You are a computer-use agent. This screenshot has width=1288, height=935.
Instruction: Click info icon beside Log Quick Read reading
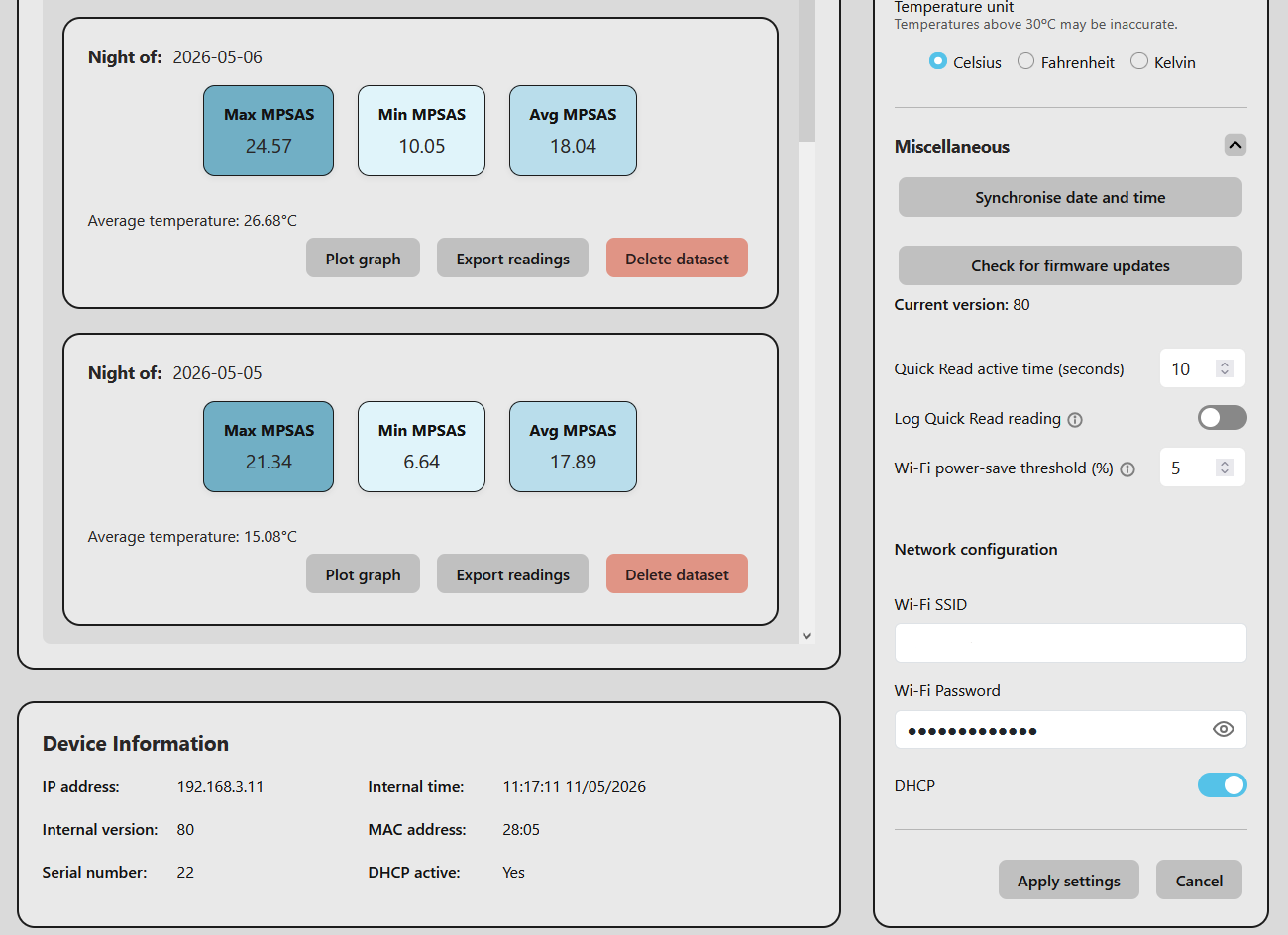click(x=1075, y=420)
